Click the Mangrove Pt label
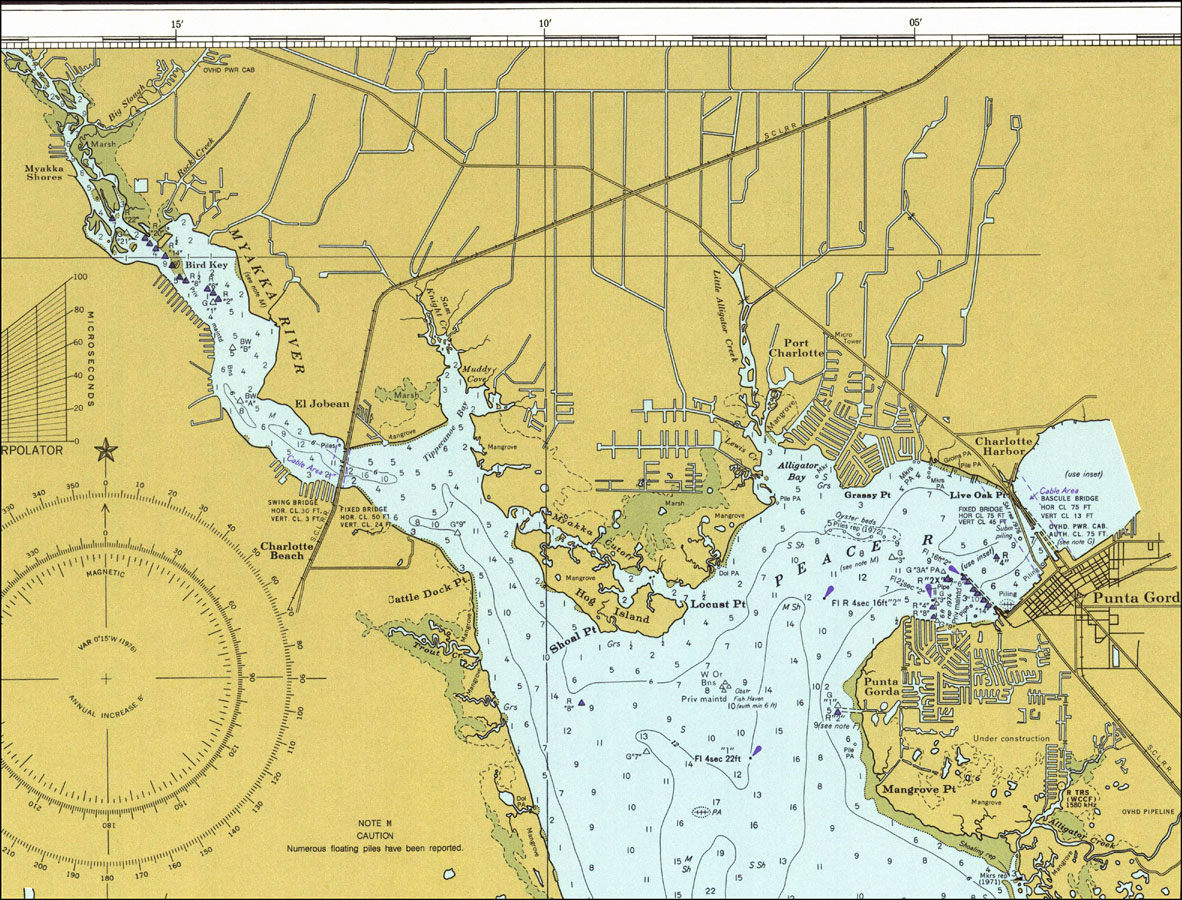Image resolution: width=1182 pixels, height=900 pixels. (x=919, y=790)
